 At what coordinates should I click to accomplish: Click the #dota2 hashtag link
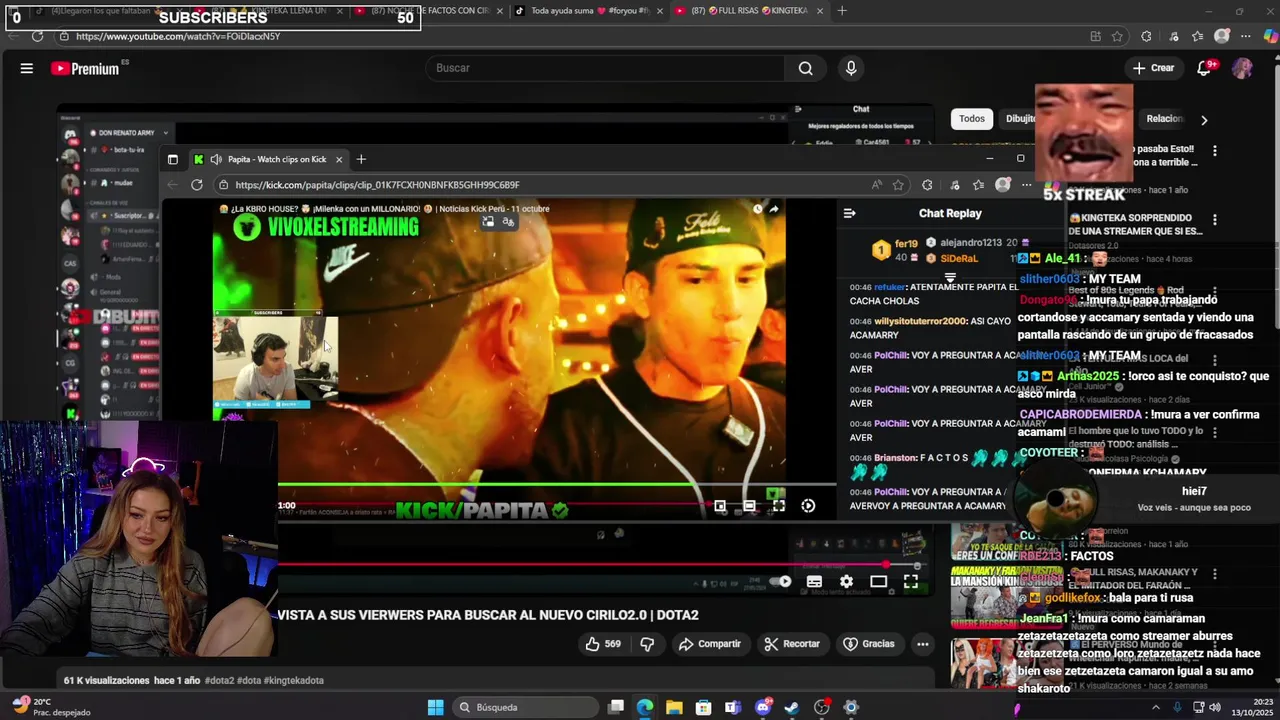[x=219, y=680]
